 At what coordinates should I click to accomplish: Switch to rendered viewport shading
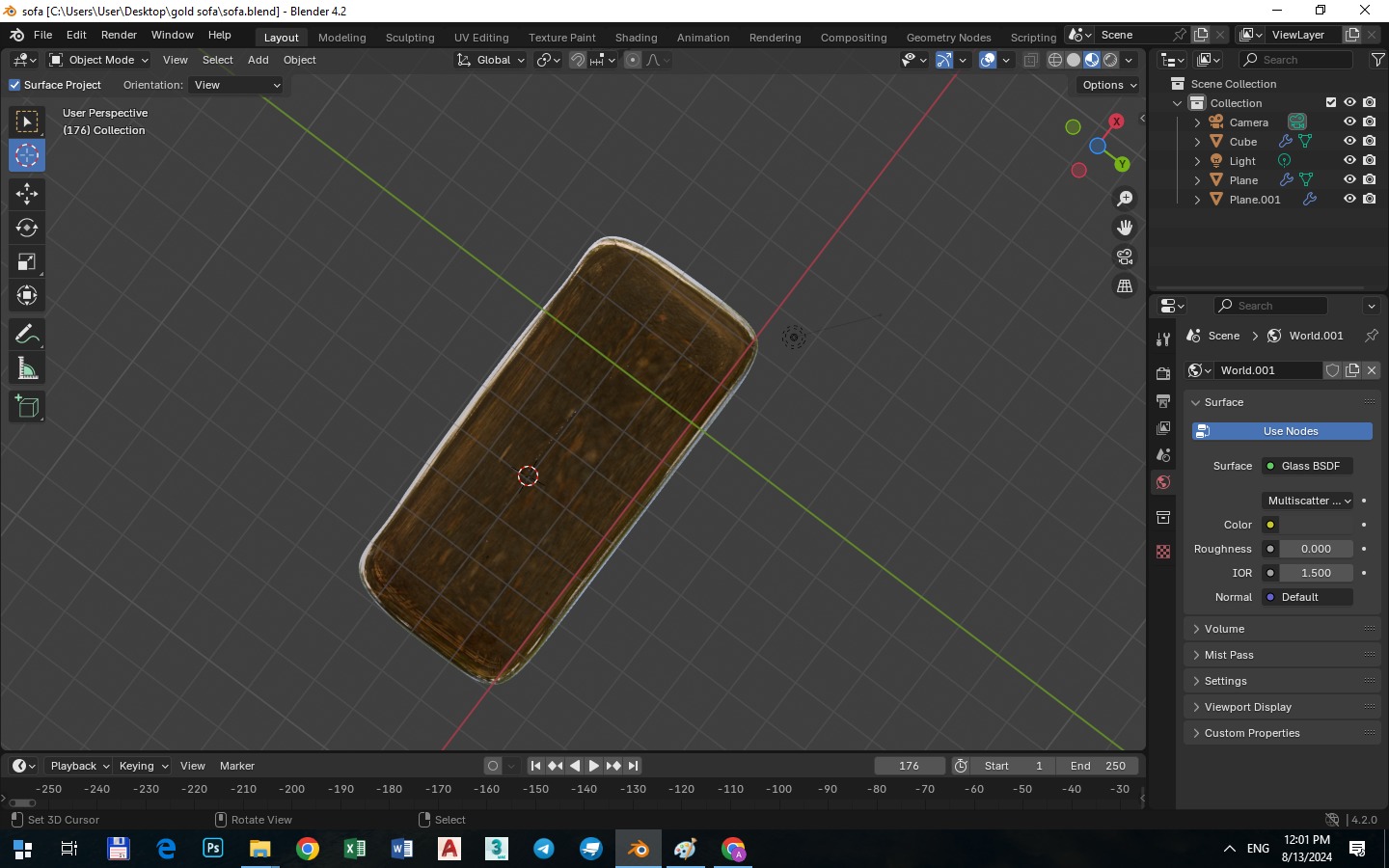pos(1110,60)
